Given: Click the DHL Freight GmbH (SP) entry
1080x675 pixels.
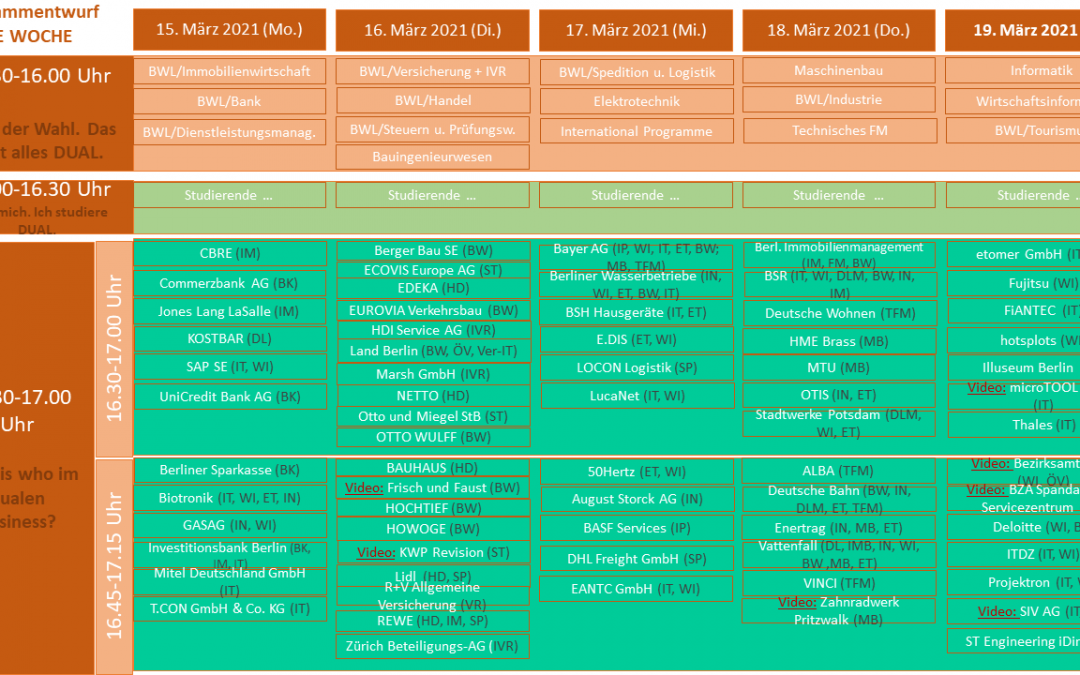Looking at the screenshot, I should click(636, 558).
